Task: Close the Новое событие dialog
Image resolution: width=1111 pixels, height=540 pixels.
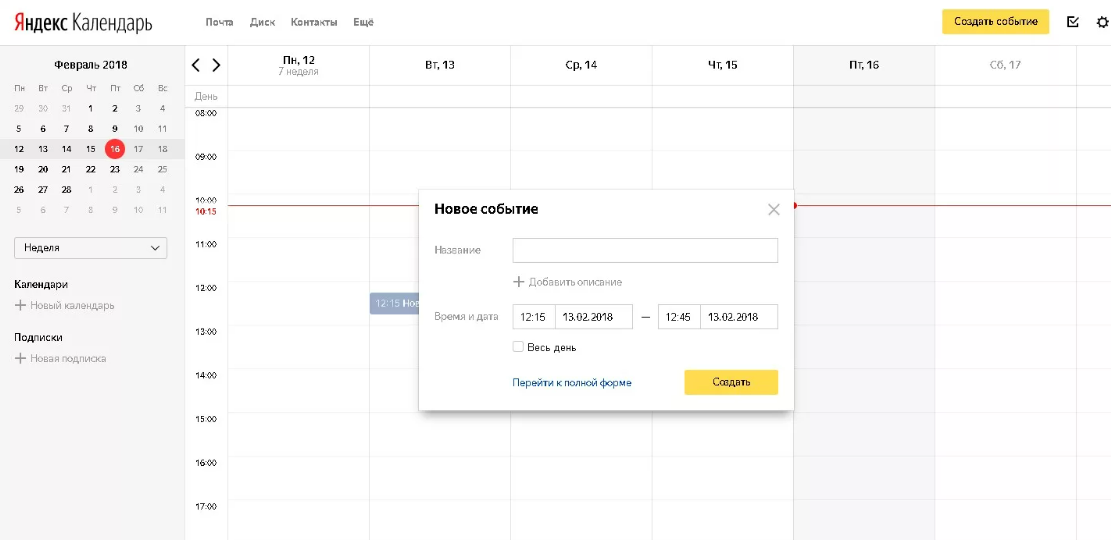Action: (x=774, y=209)
